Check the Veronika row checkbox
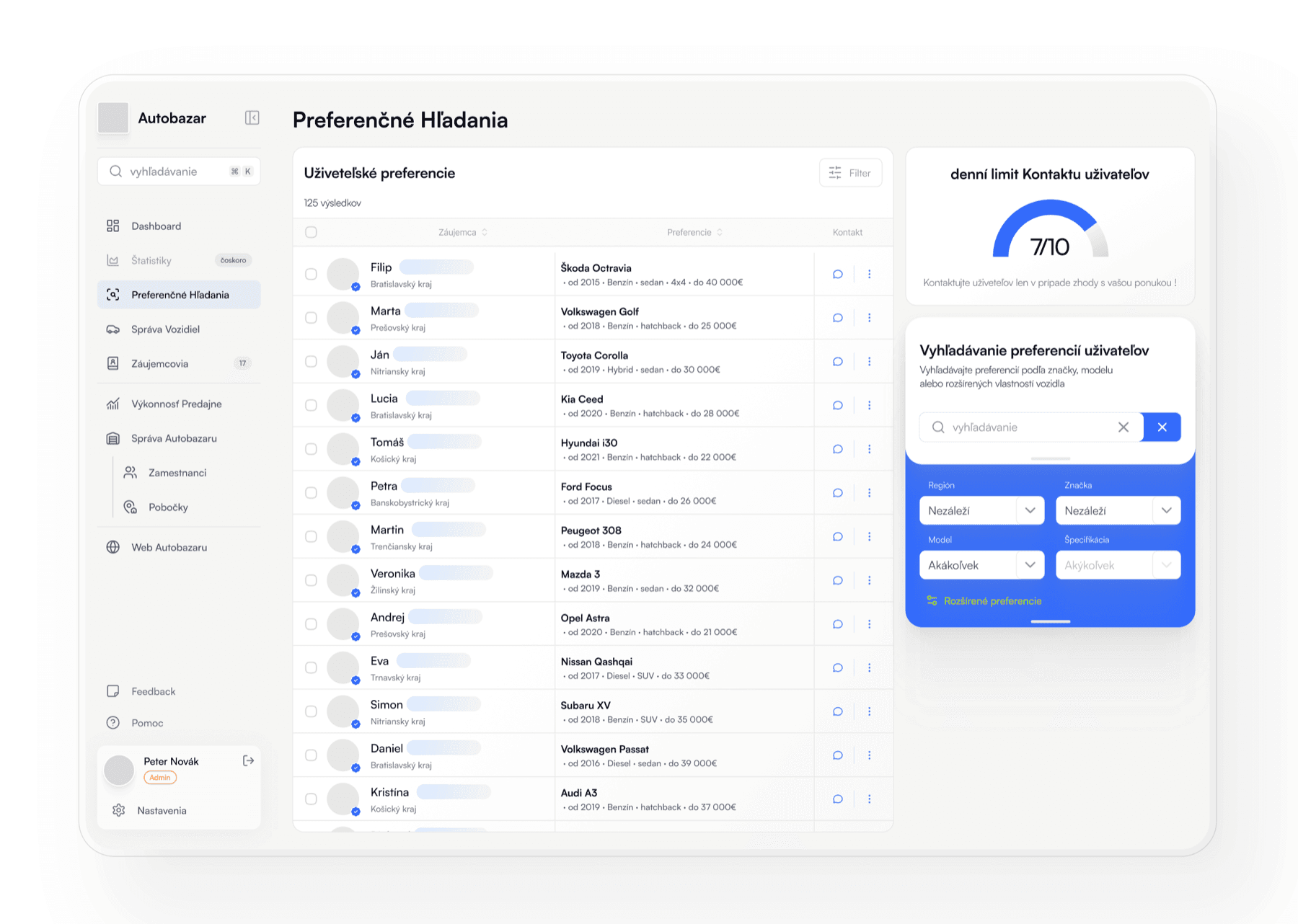Screen dimensions: 1298x924 [x=311, y=580]
